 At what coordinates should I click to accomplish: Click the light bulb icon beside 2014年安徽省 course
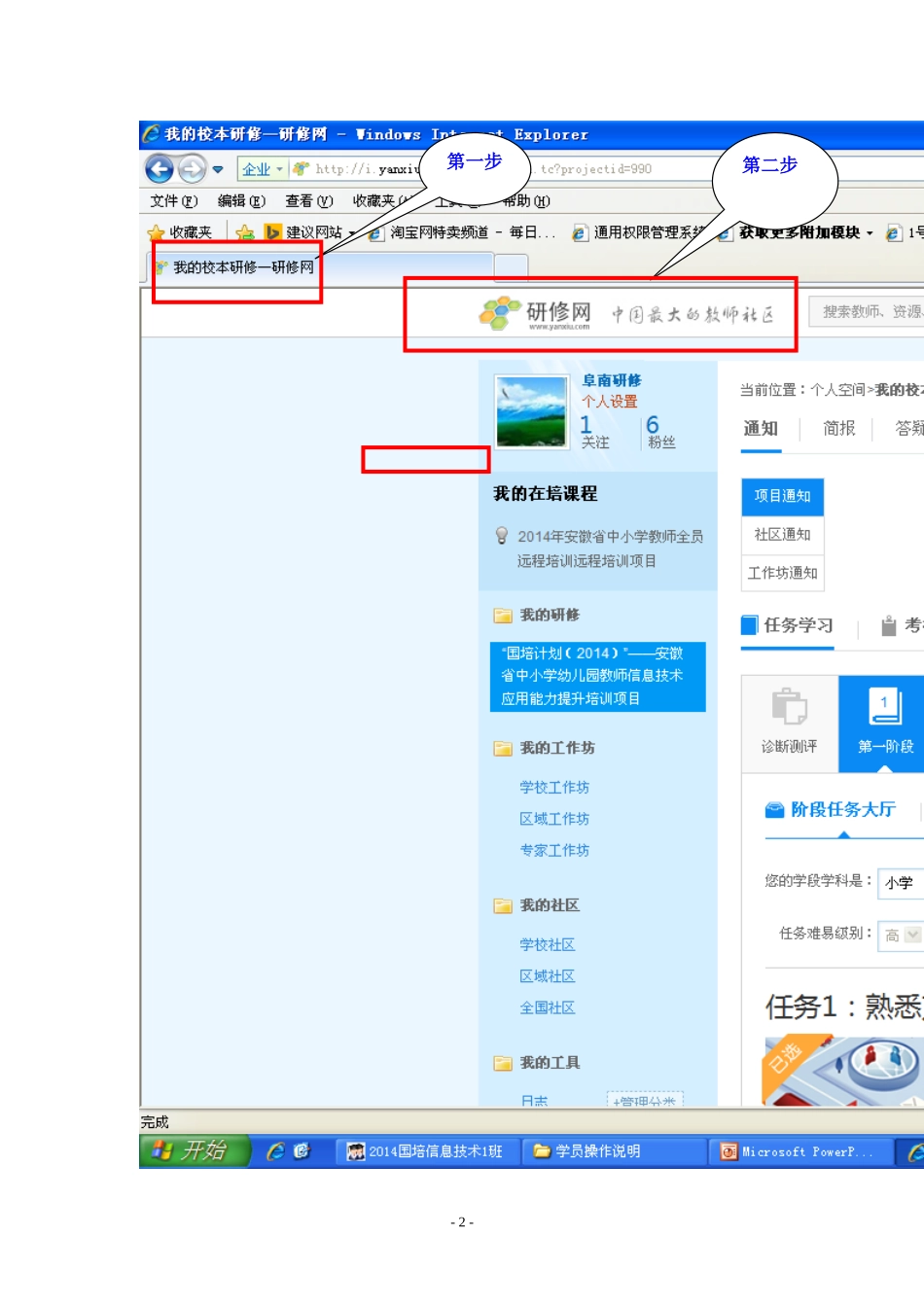(x=502, y=536)
